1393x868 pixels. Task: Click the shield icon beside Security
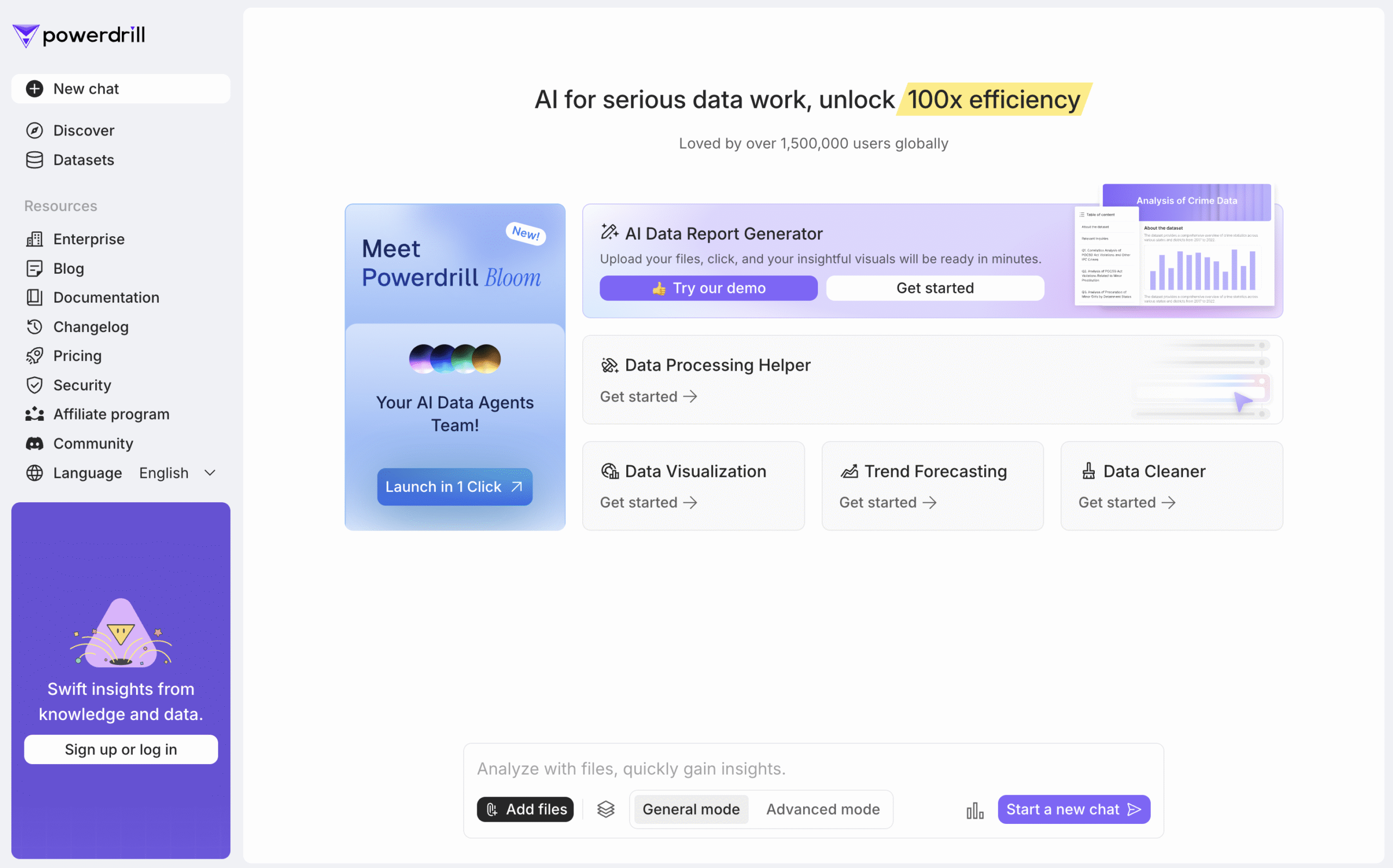[x=34, y=385]
